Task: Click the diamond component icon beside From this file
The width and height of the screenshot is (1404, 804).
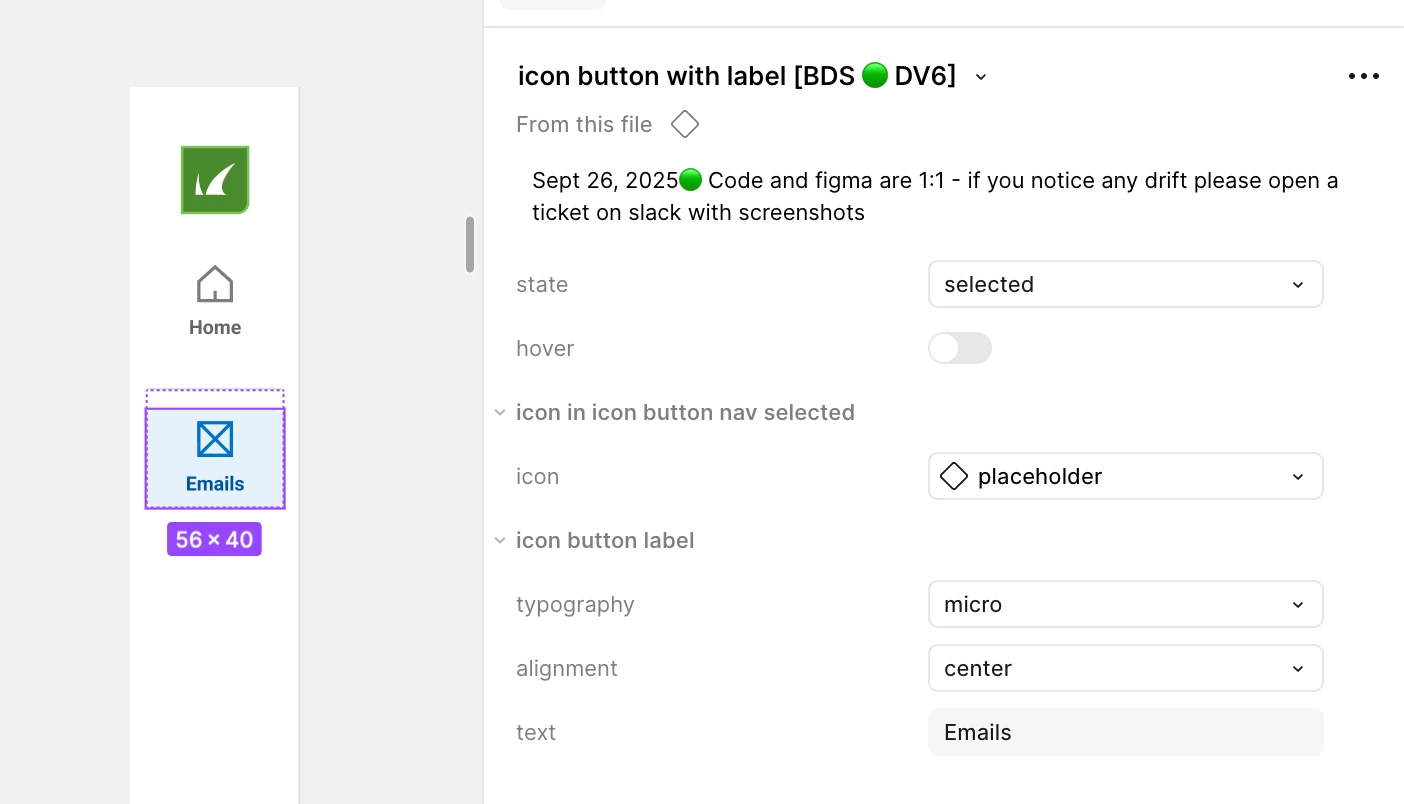Action: 685,125
